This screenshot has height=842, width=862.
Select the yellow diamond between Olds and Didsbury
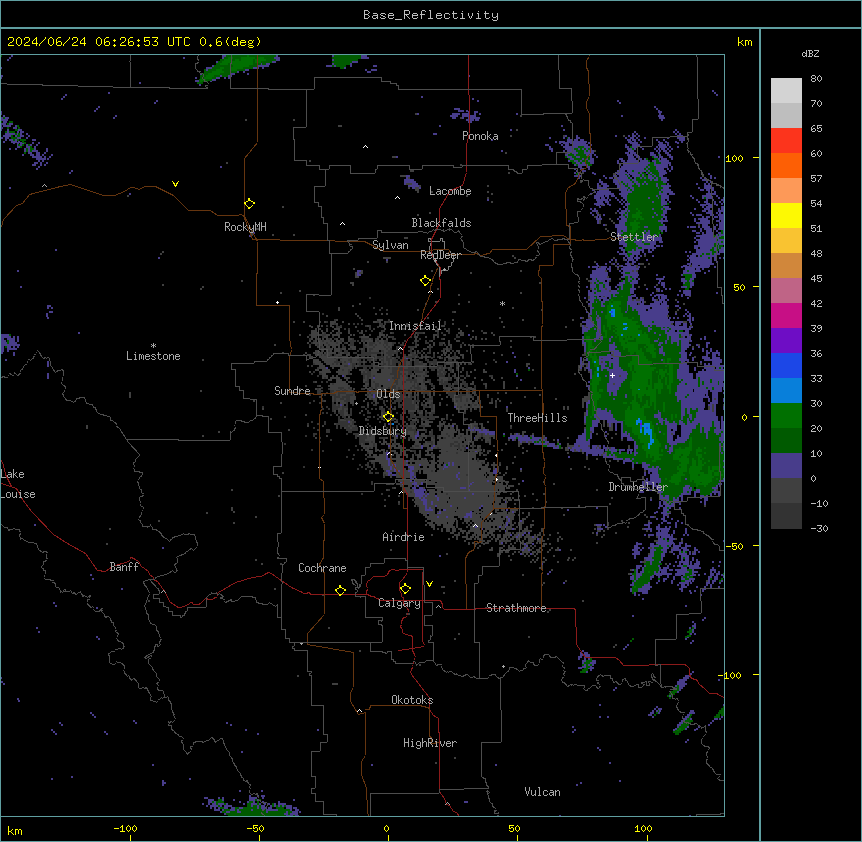pos(388,417)
